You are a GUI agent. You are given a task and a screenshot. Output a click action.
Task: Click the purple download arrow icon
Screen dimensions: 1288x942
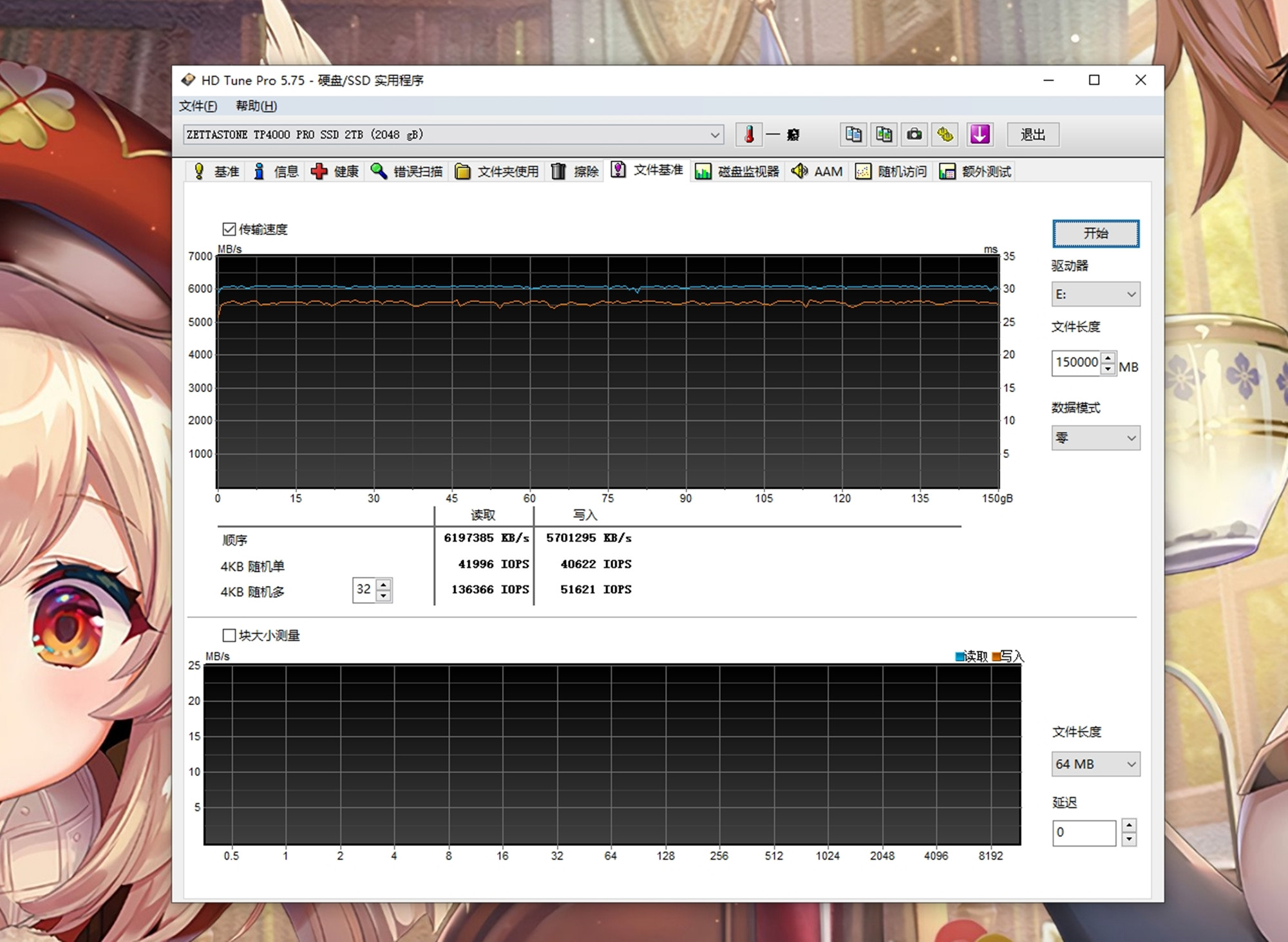pos(980,135)
